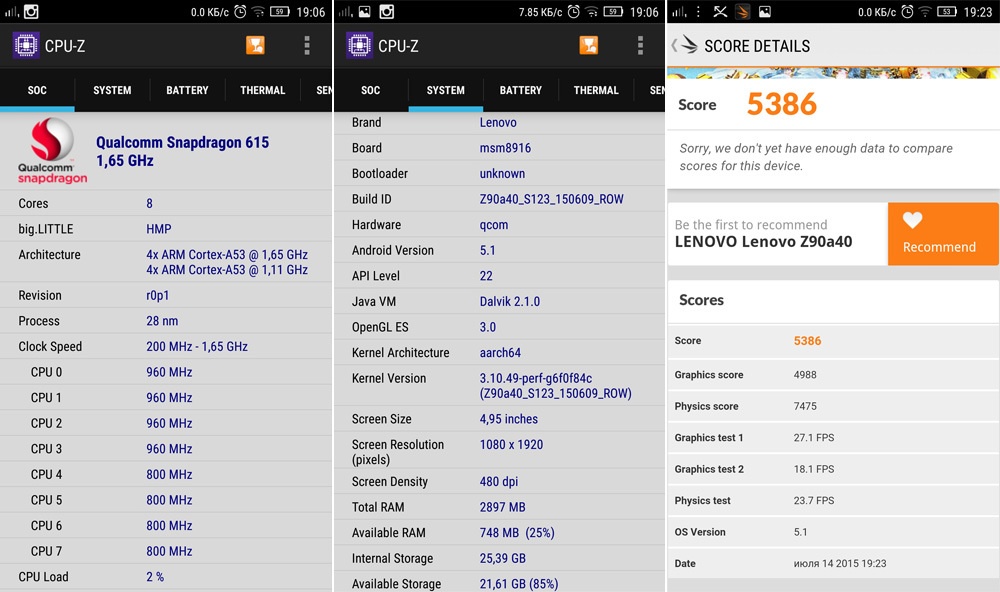This screenshot has width=1000, height=592.
Task: Tap Date row 'июля 14 2015 19:23'
Action: tap(833, 563)
